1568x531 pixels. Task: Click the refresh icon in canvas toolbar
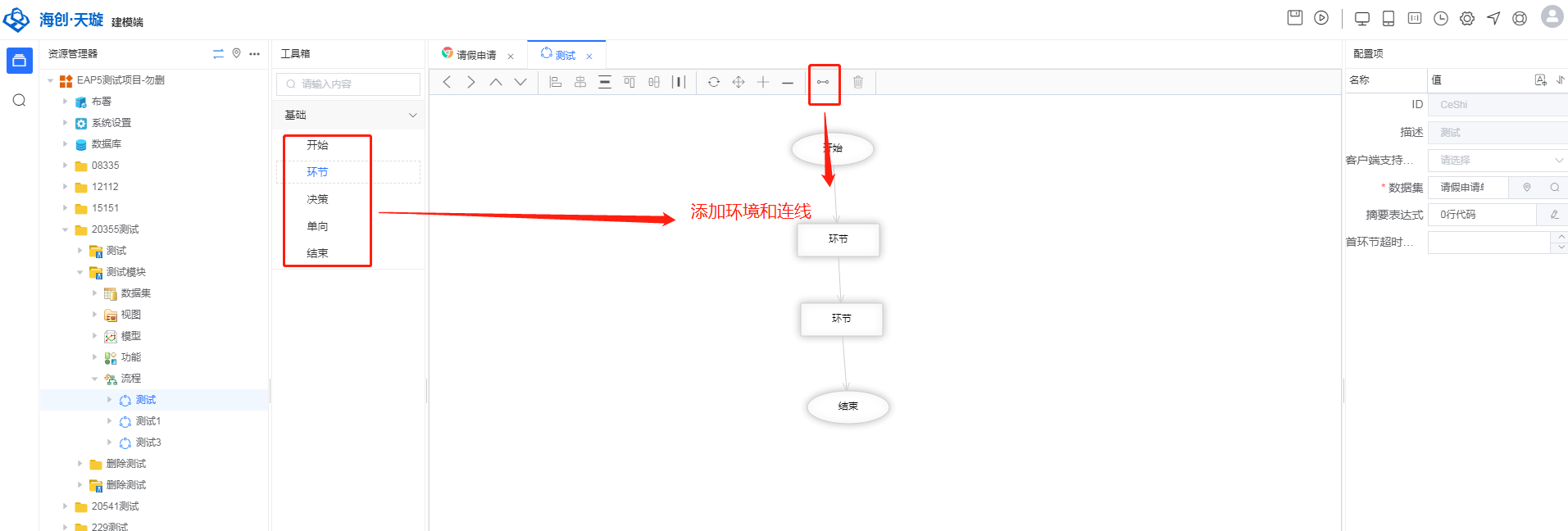(714, 82)
